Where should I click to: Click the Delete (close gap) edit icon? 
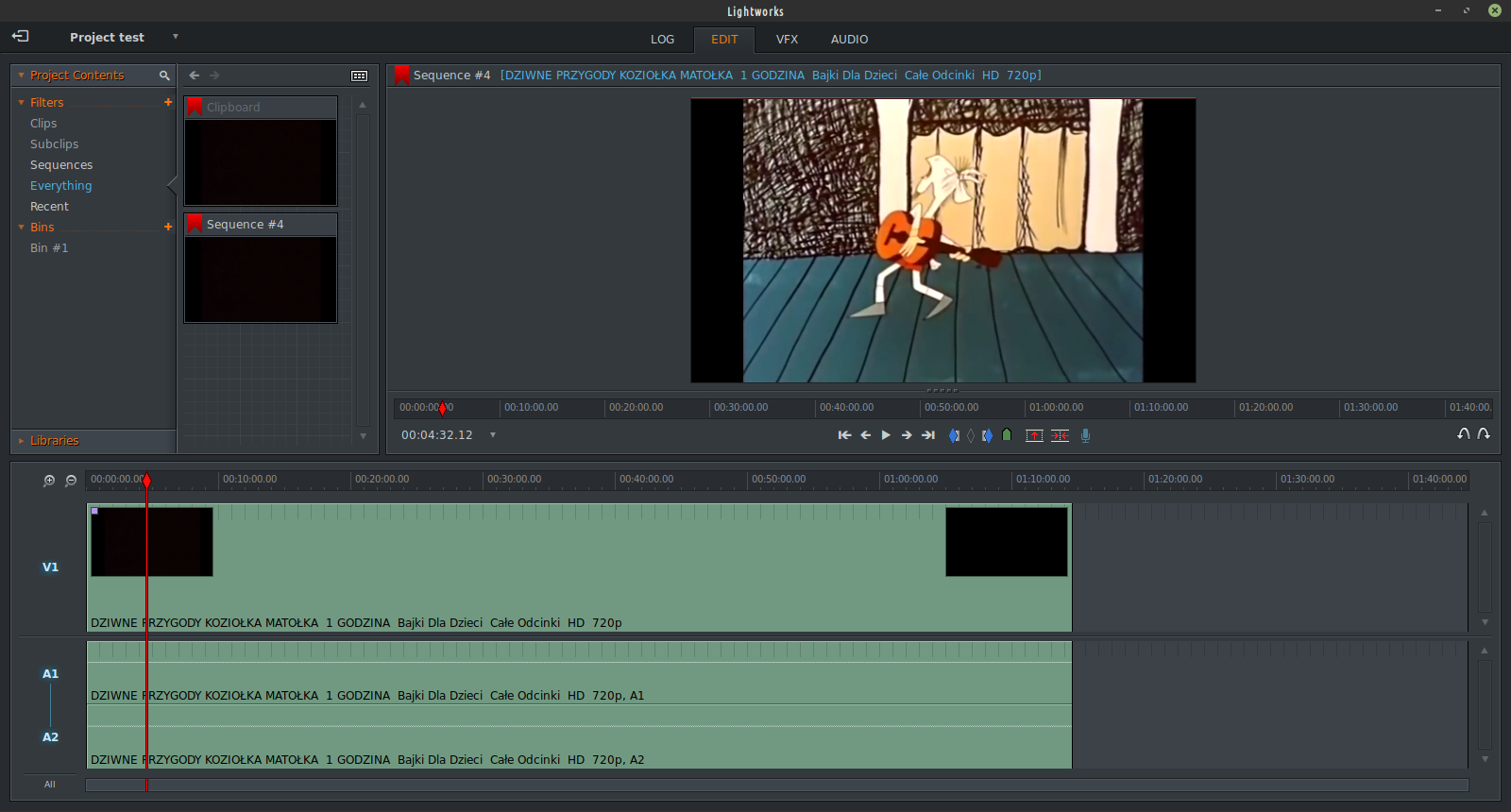coord(1061,435)
